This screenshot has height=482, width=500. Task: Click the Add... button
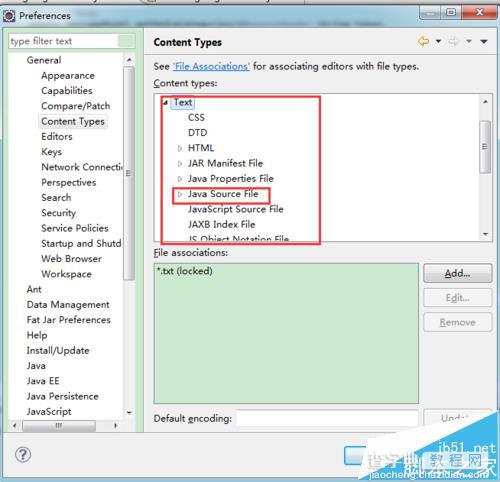(457, 273)
